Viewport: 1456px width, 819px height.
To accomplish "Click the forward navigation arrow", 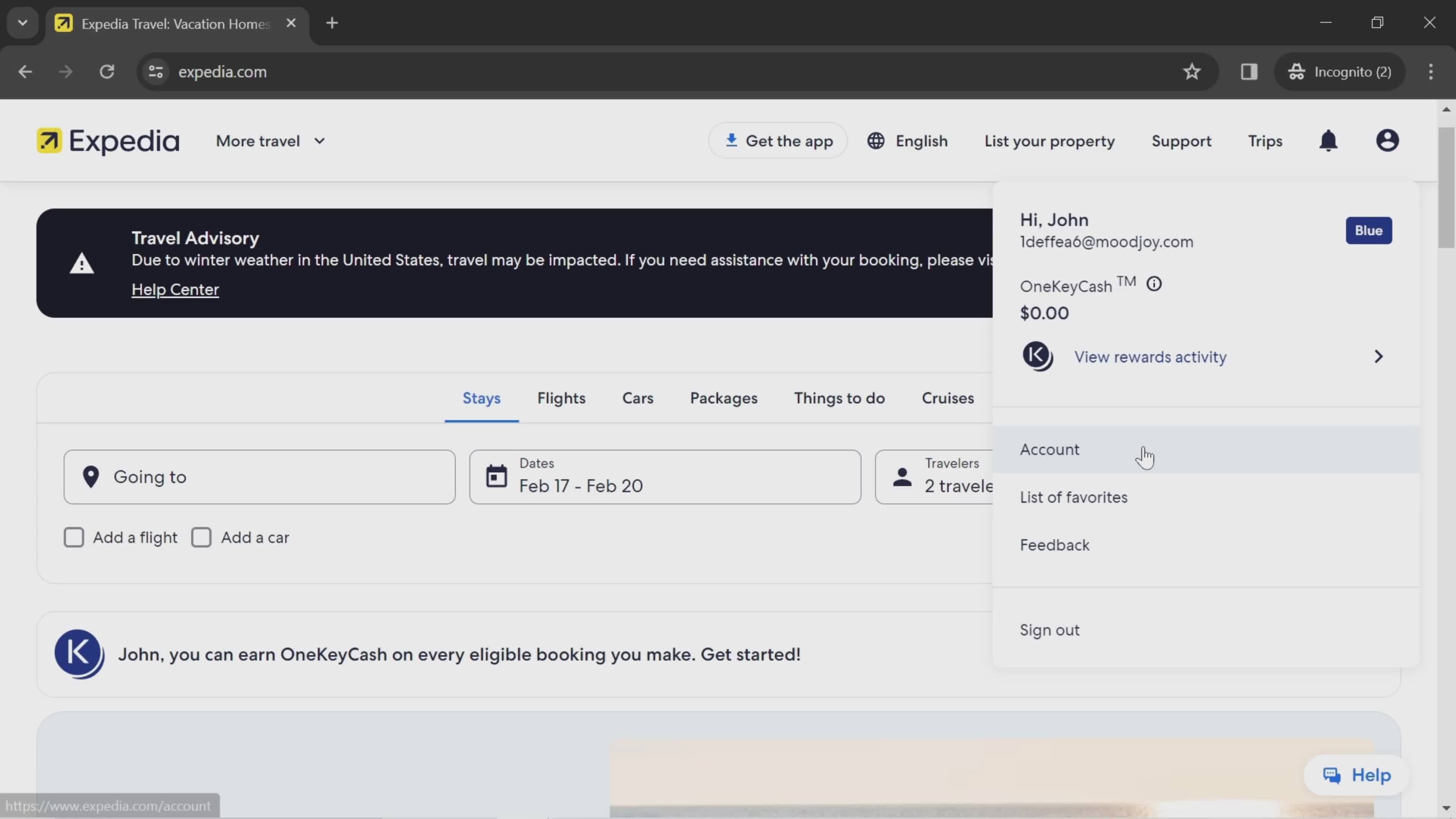I will click(x=66, y=72).
